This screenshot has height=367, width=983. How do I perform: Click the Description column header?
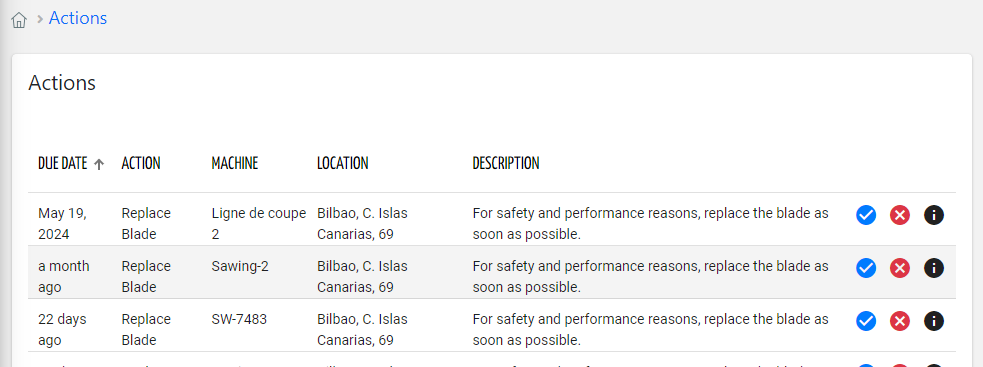tap(506, 164)
